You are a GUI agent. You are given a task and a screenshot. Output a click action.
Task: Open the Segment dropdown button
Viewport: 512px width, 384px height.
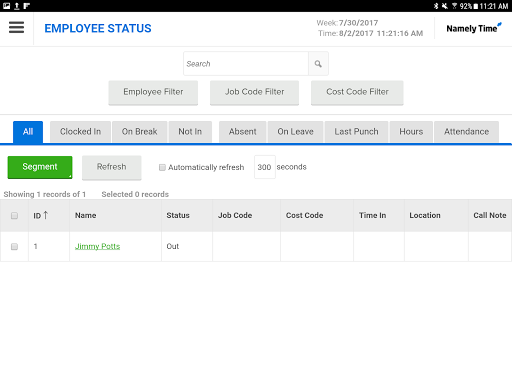coord(40,167)
